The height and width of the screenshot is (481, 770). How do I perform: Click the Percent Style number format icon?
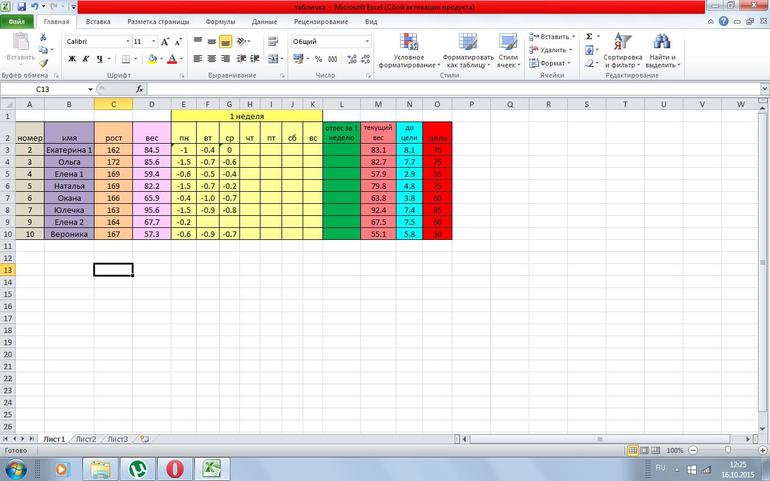point(318,59)
